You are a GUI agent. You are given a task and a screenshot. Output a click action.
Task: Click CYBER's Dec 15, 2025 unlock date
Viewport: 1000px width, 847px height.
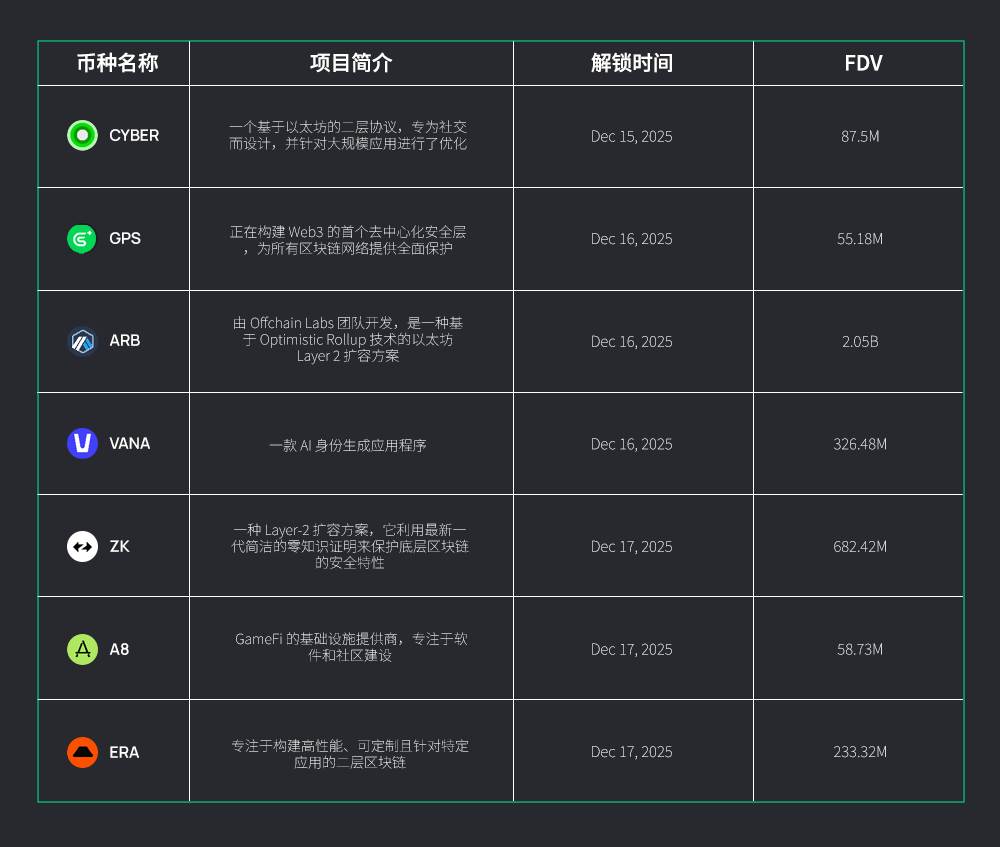point(632,137)
